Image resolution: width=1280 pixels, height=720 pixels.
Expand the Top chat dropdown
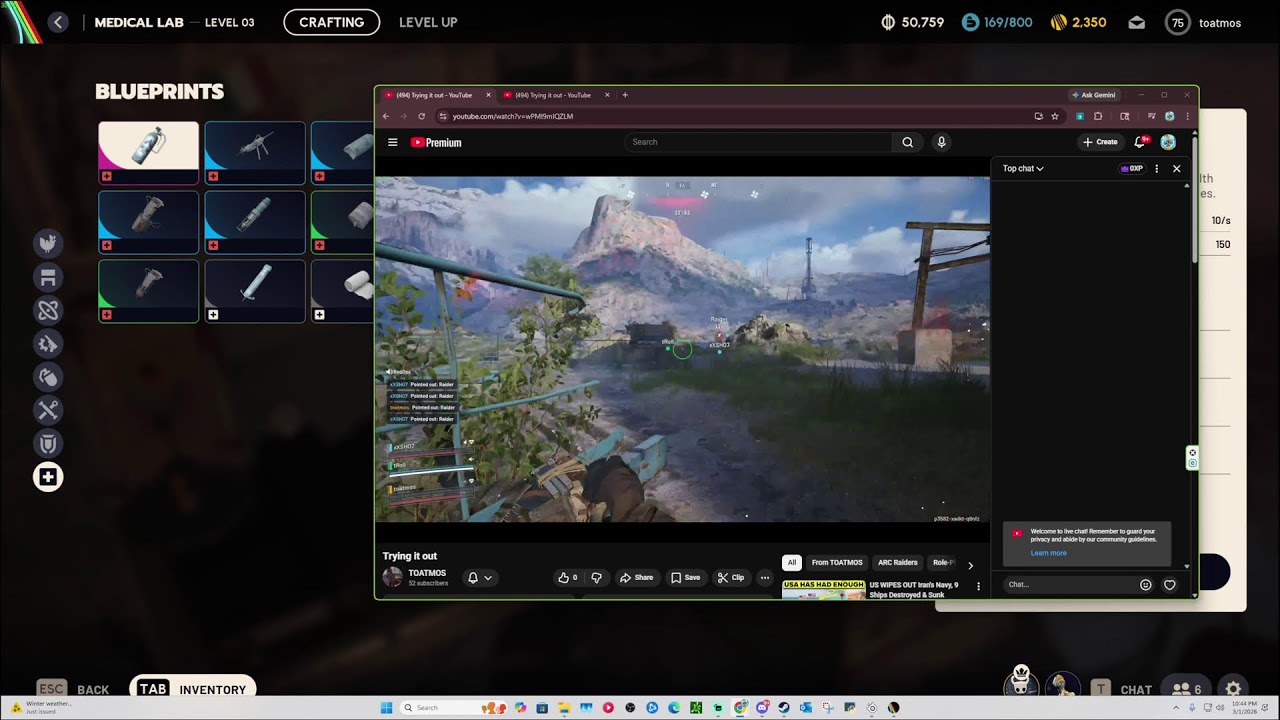coord(1023,169)
